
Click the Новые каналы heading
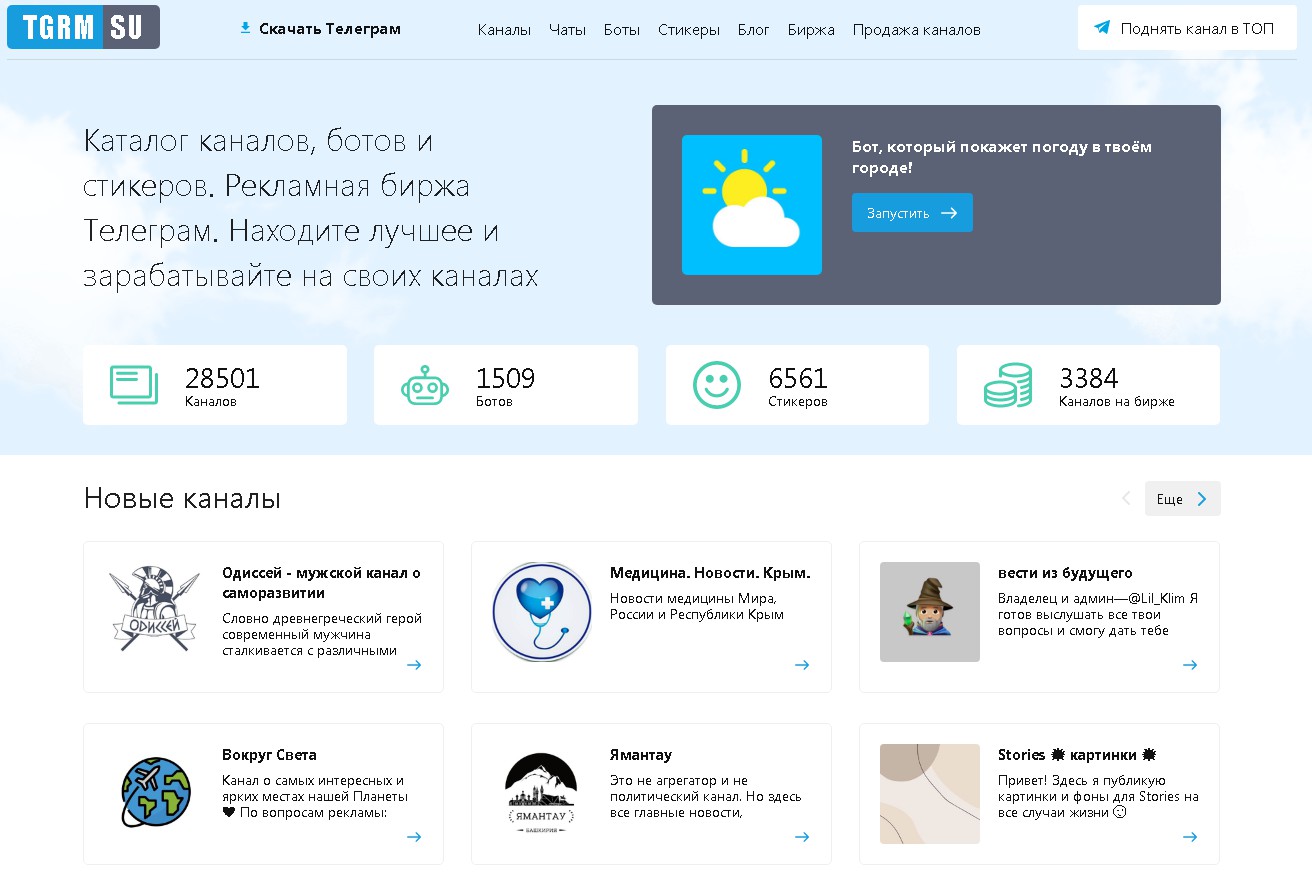coord(182,498)
